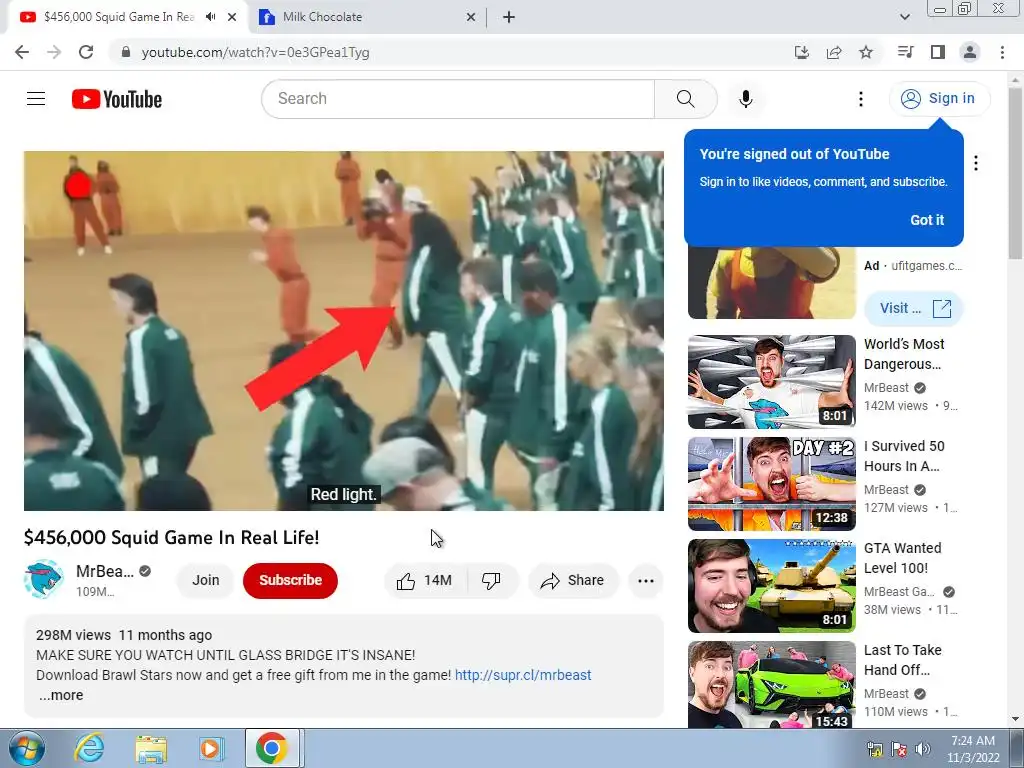The image size is (1024, 768).
Task: Start voice search with microphone icon
Action: [745, 99]
